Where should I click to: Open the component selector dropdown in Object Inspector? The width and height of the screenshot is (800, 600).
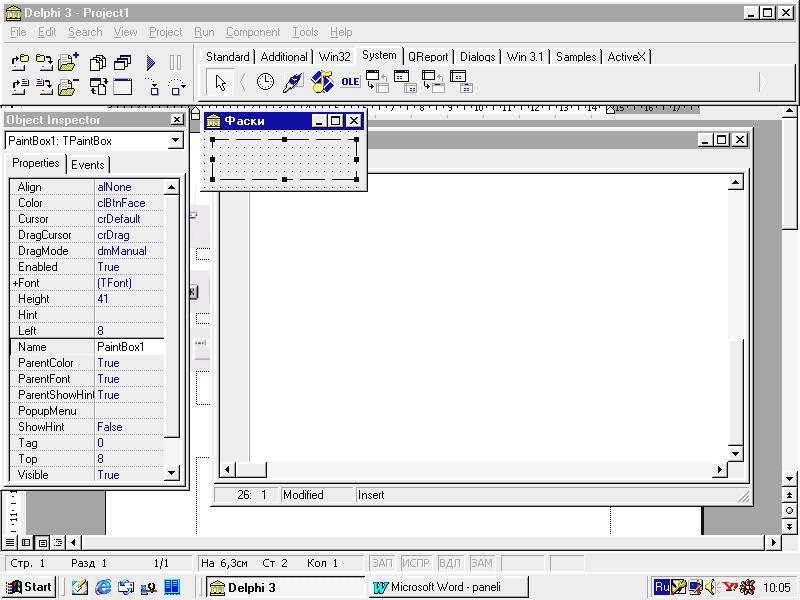coord(176,140)
